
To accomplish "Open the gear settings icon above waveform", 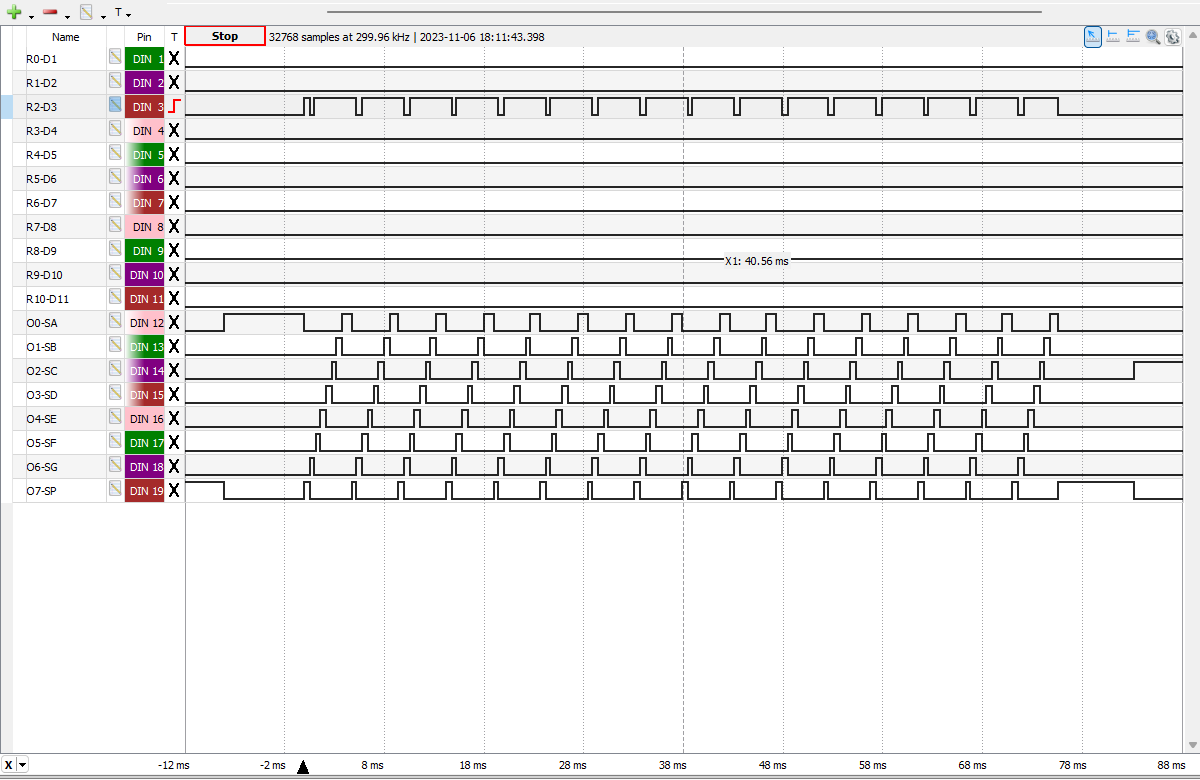I will (x=1172, y=36).
